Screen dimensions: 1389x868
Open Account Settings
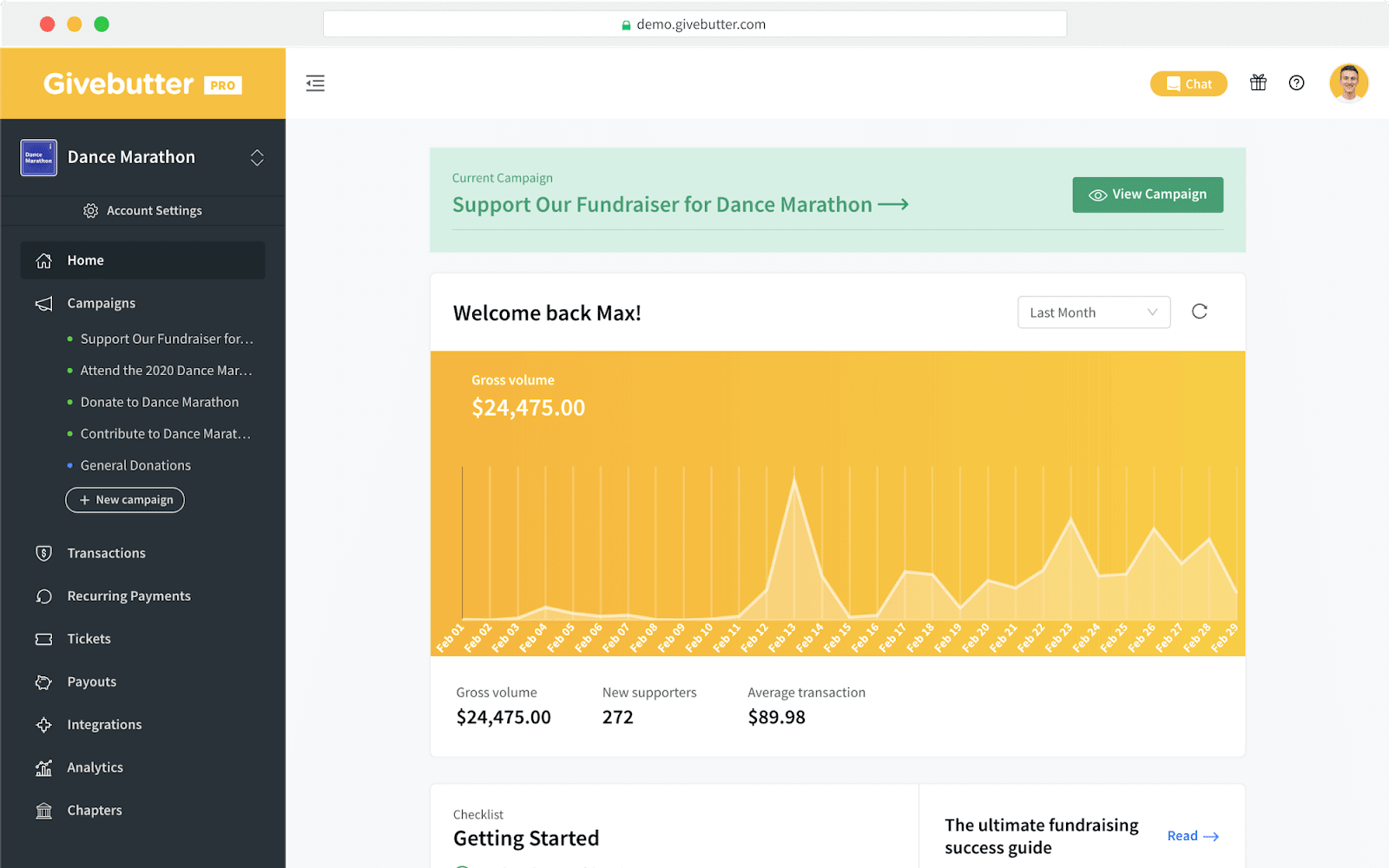tap(142, 211)
